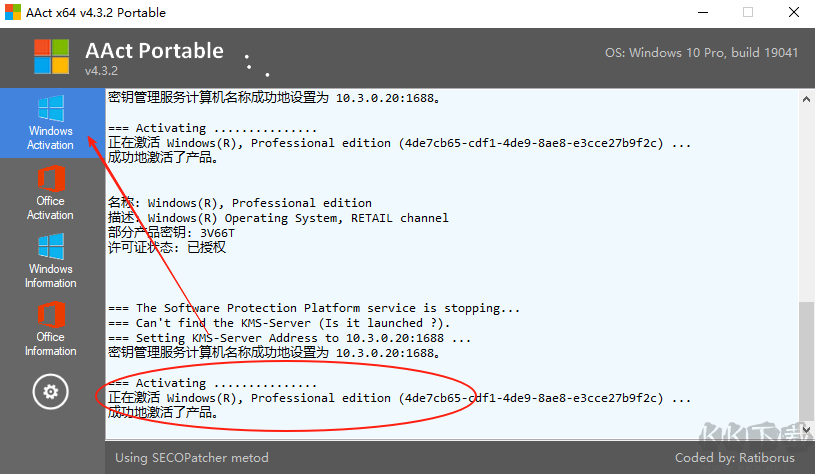This screenshot has height=474, width=815.
Task: Click "Coded by: Ratiborus" status text
Action: 734,458
